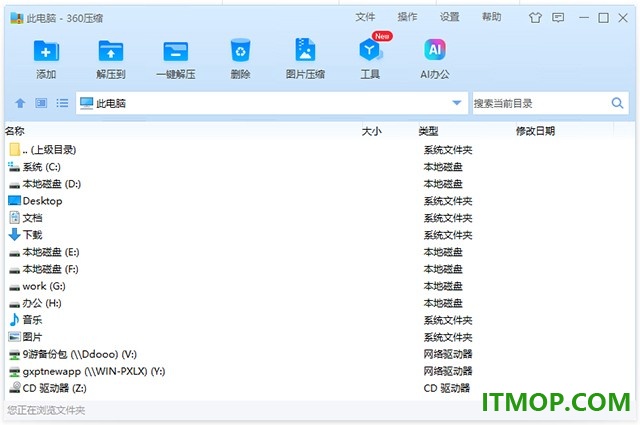Expand the address bar dropdown arrow
640x425 pixels.
click(457, 103)
